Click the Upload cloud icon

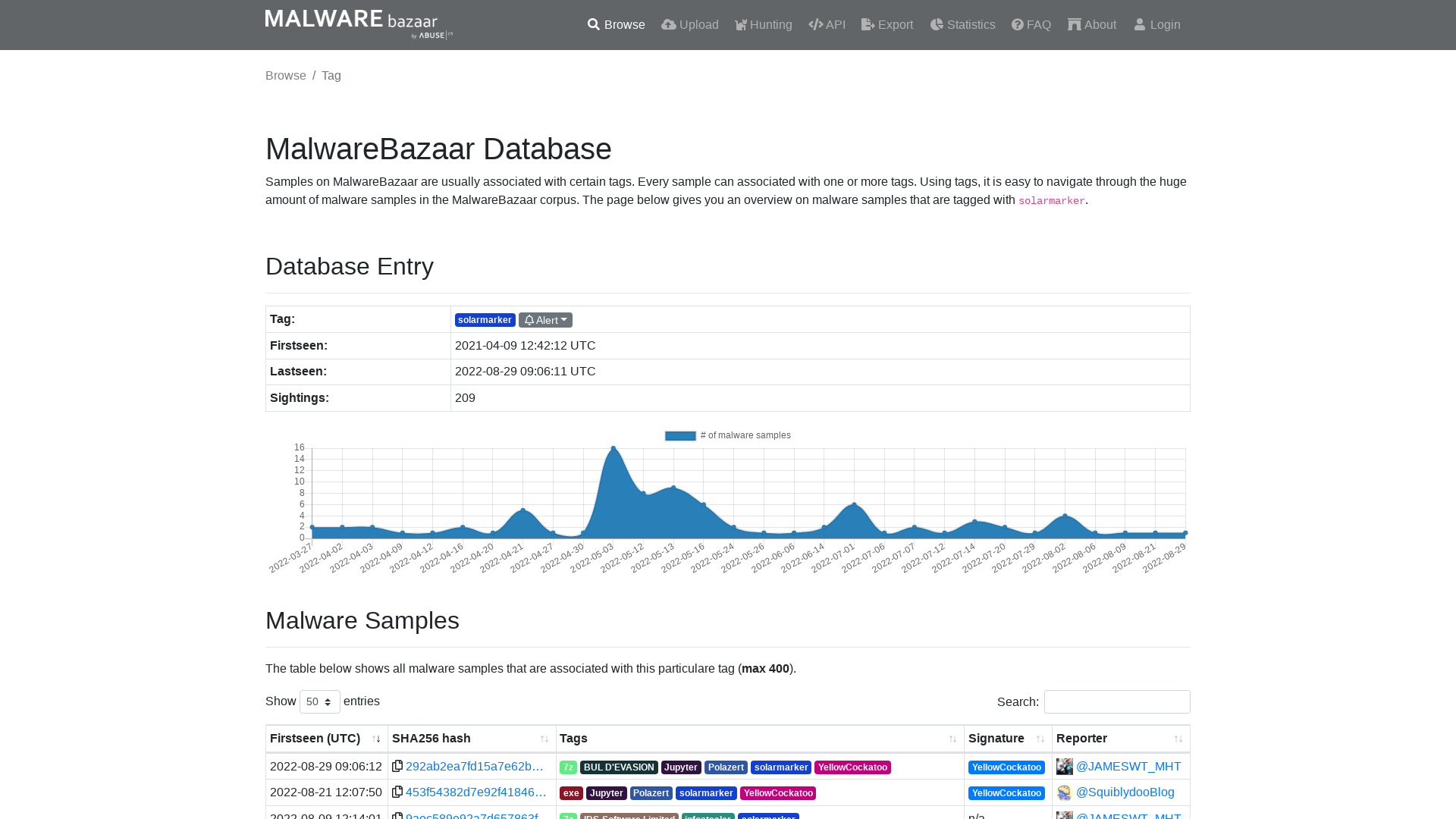click(668, 25)
